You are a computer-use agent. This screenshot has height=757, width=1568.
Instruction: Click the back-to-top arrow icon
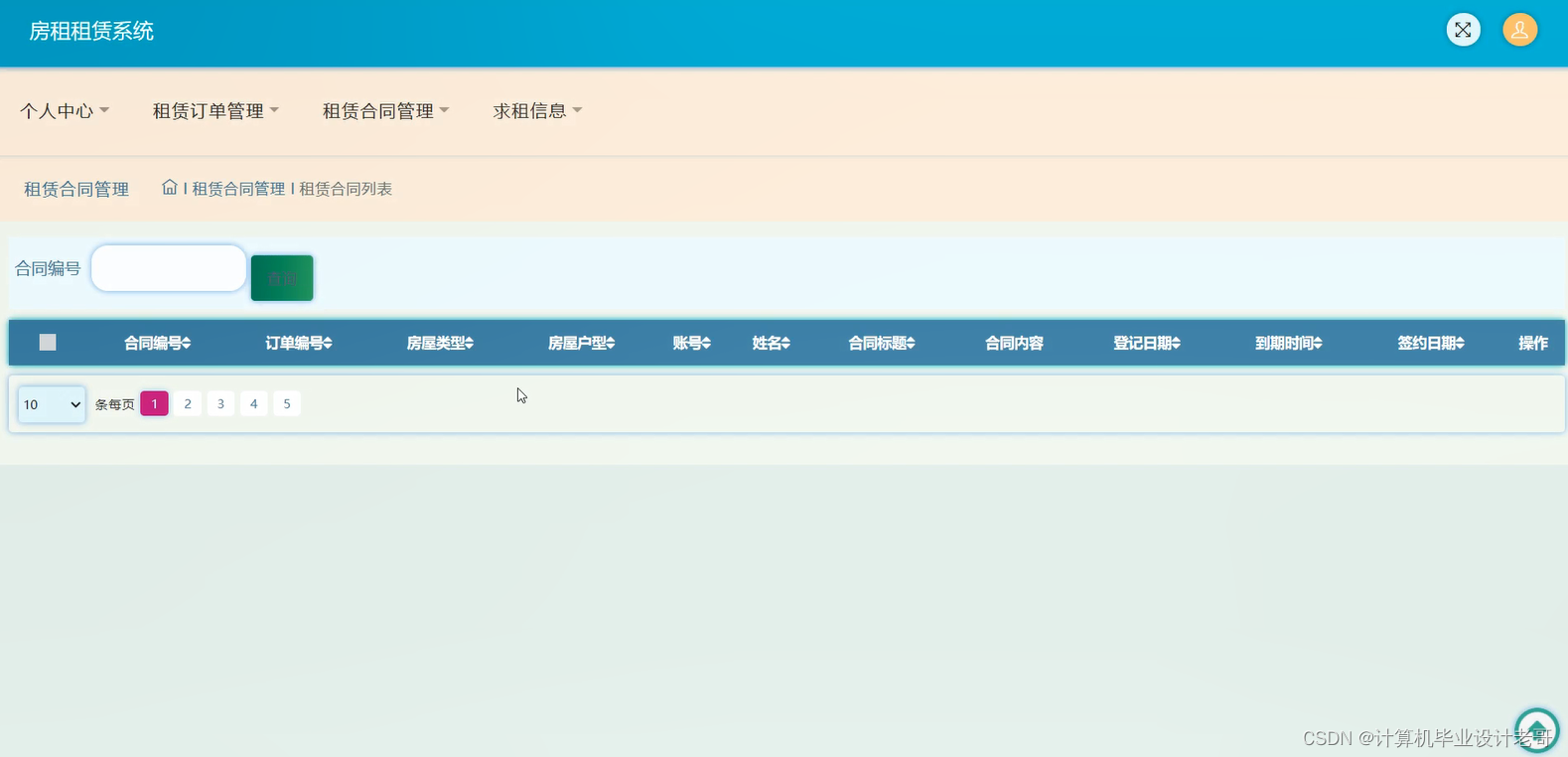[x=1536, y=730]
